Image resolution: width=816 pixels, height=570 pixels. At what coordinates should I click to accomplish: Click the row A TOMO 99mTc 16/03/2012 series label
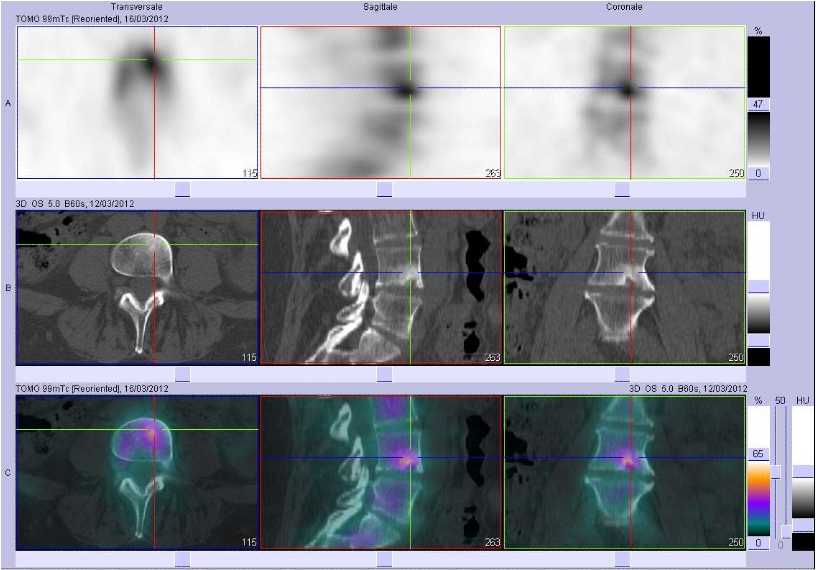(92, 19)
